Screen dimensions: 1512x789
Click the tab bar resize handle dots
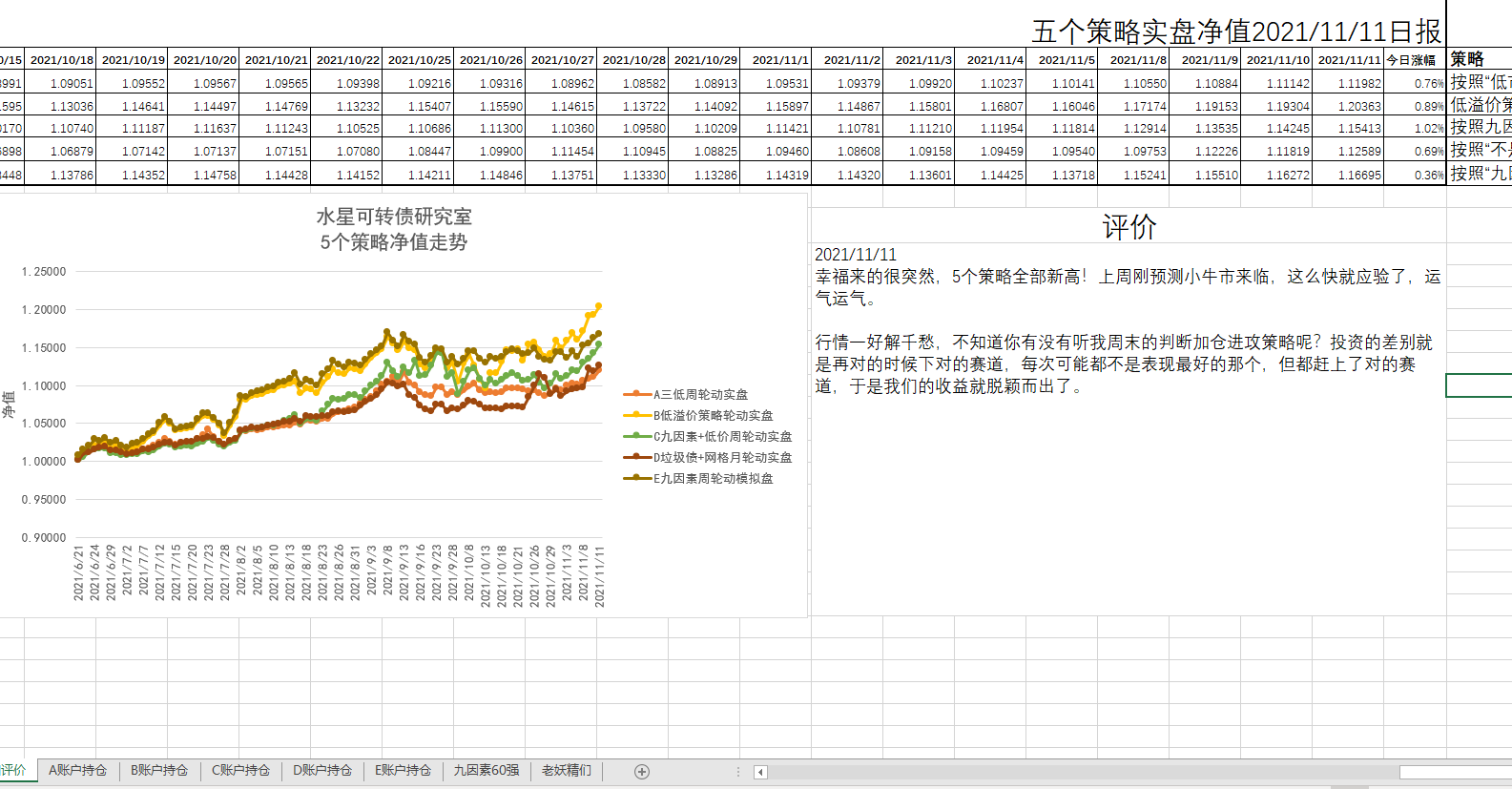coord(737,772)
